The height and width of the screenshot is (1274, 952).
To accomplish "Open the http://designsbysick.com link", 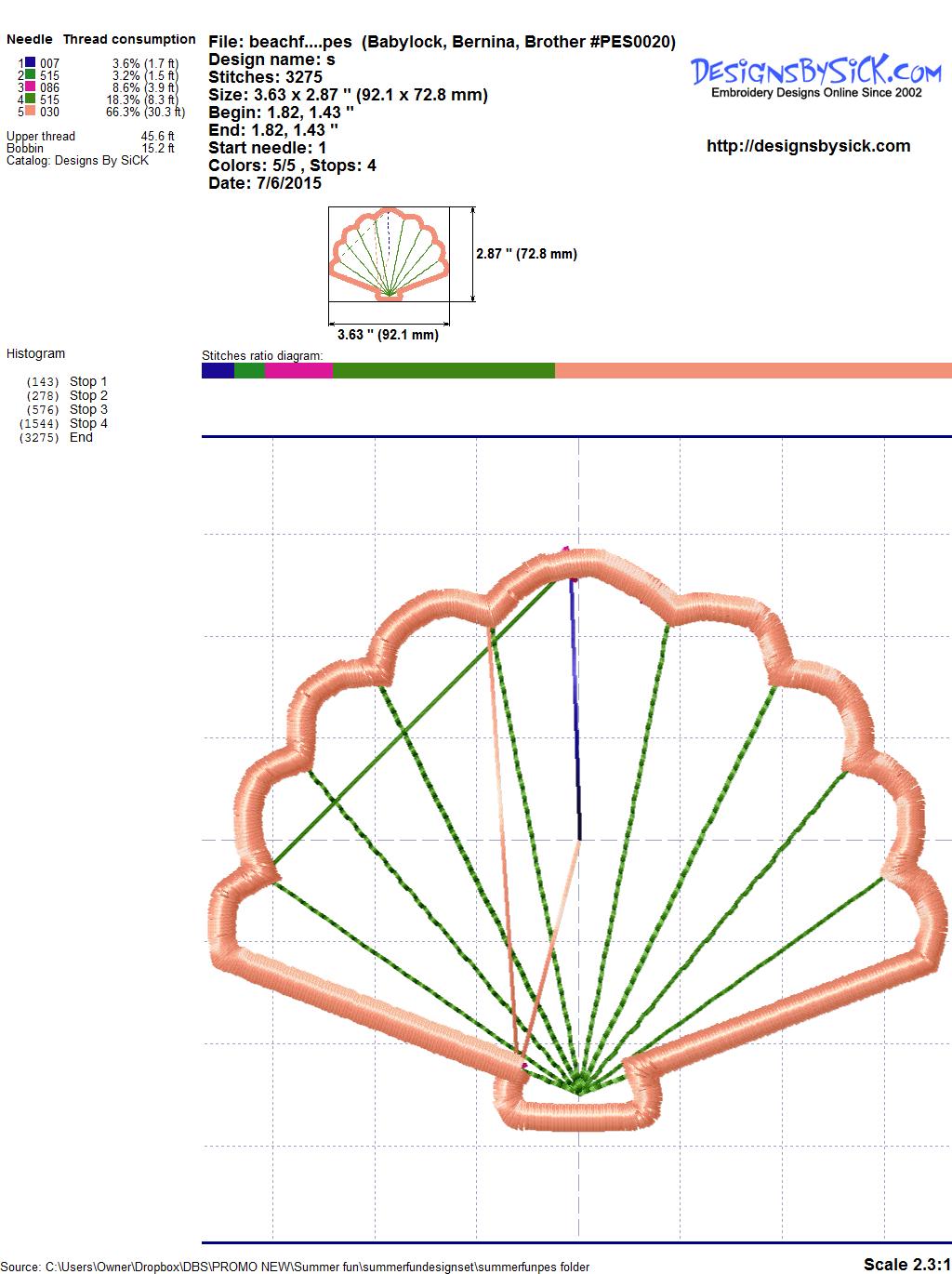I will point(808,146).
